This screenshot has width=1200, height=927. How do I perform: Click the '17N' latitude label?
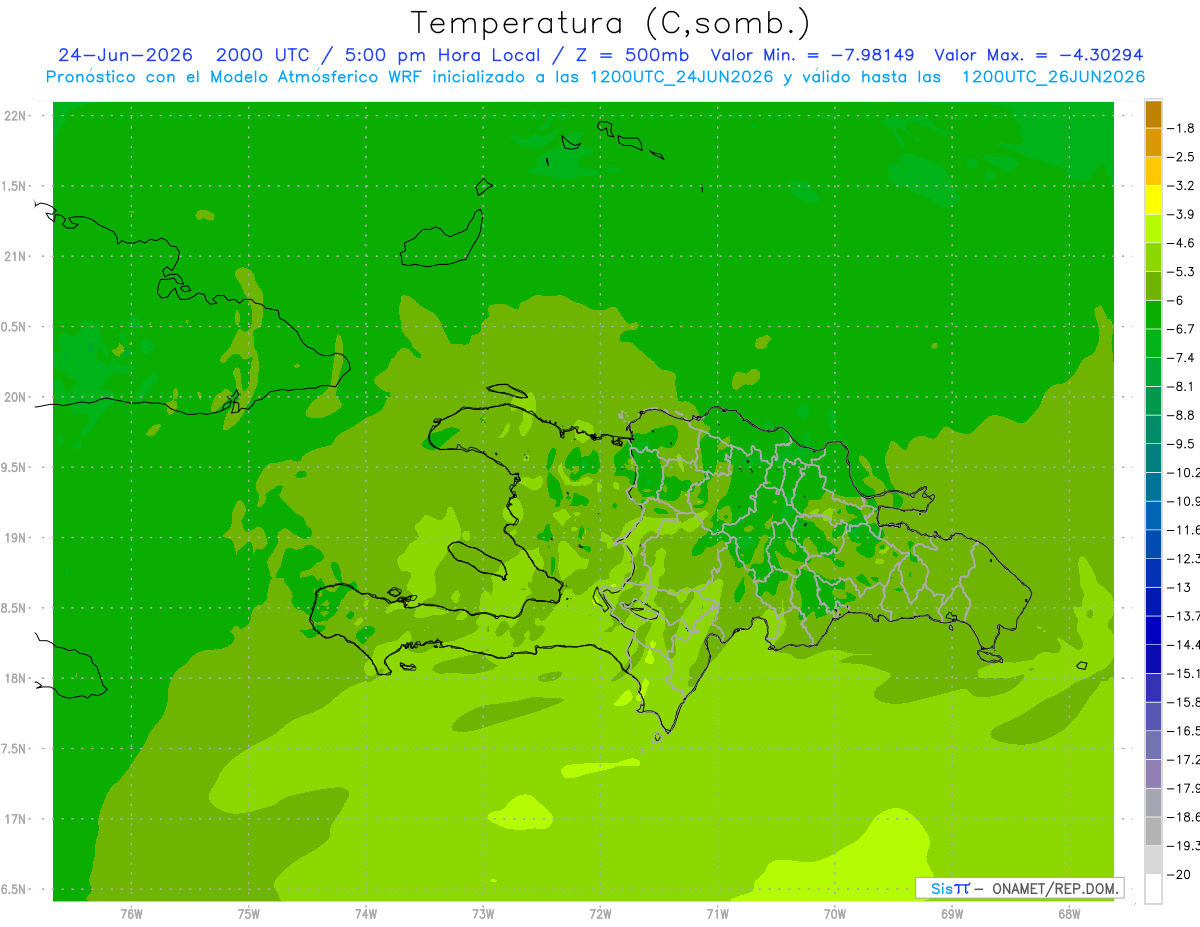point(16,819)
